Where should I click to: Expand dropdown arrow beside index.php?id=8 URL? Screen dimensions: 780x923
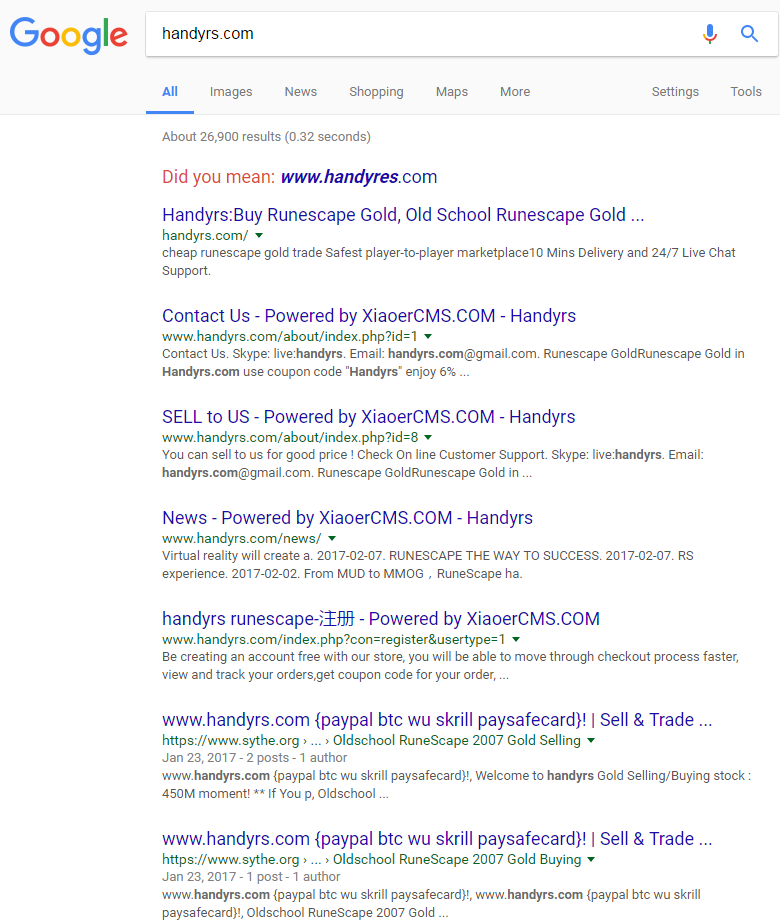coord(429,437)
